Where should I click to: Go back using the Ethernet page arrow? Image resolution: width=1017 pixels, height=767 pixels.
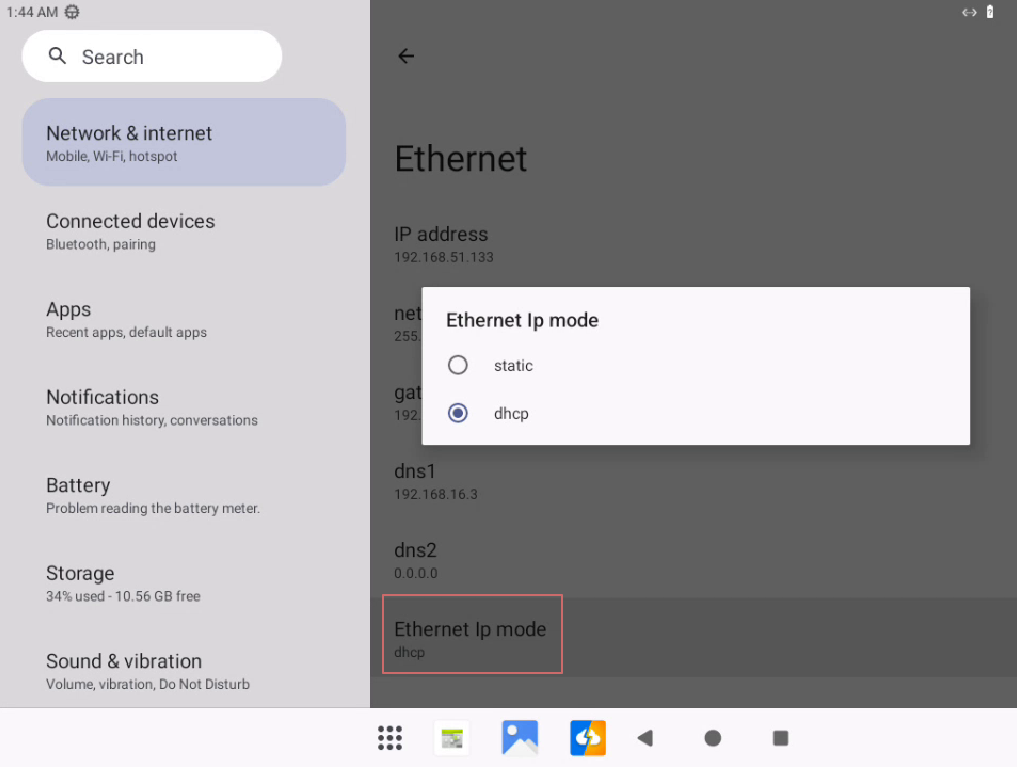(406, 56)
